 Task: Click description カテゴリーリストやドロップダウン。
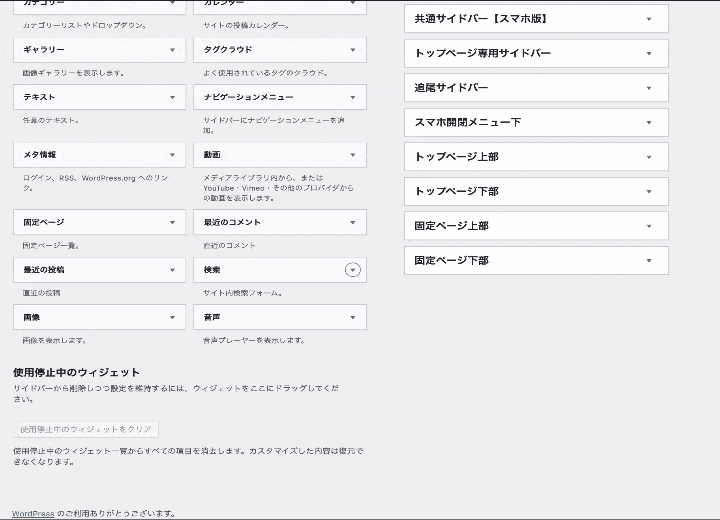coord(84,25)
